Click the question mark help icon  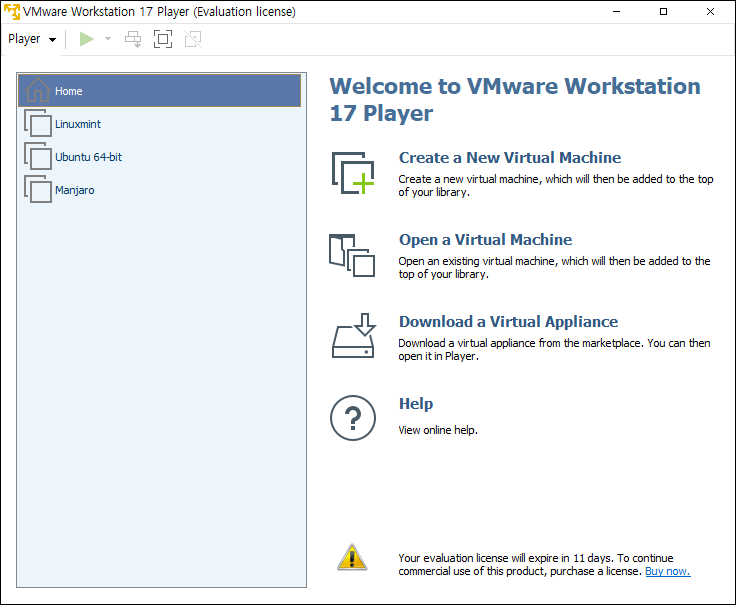pyautogui.click(x=353, y=418)
